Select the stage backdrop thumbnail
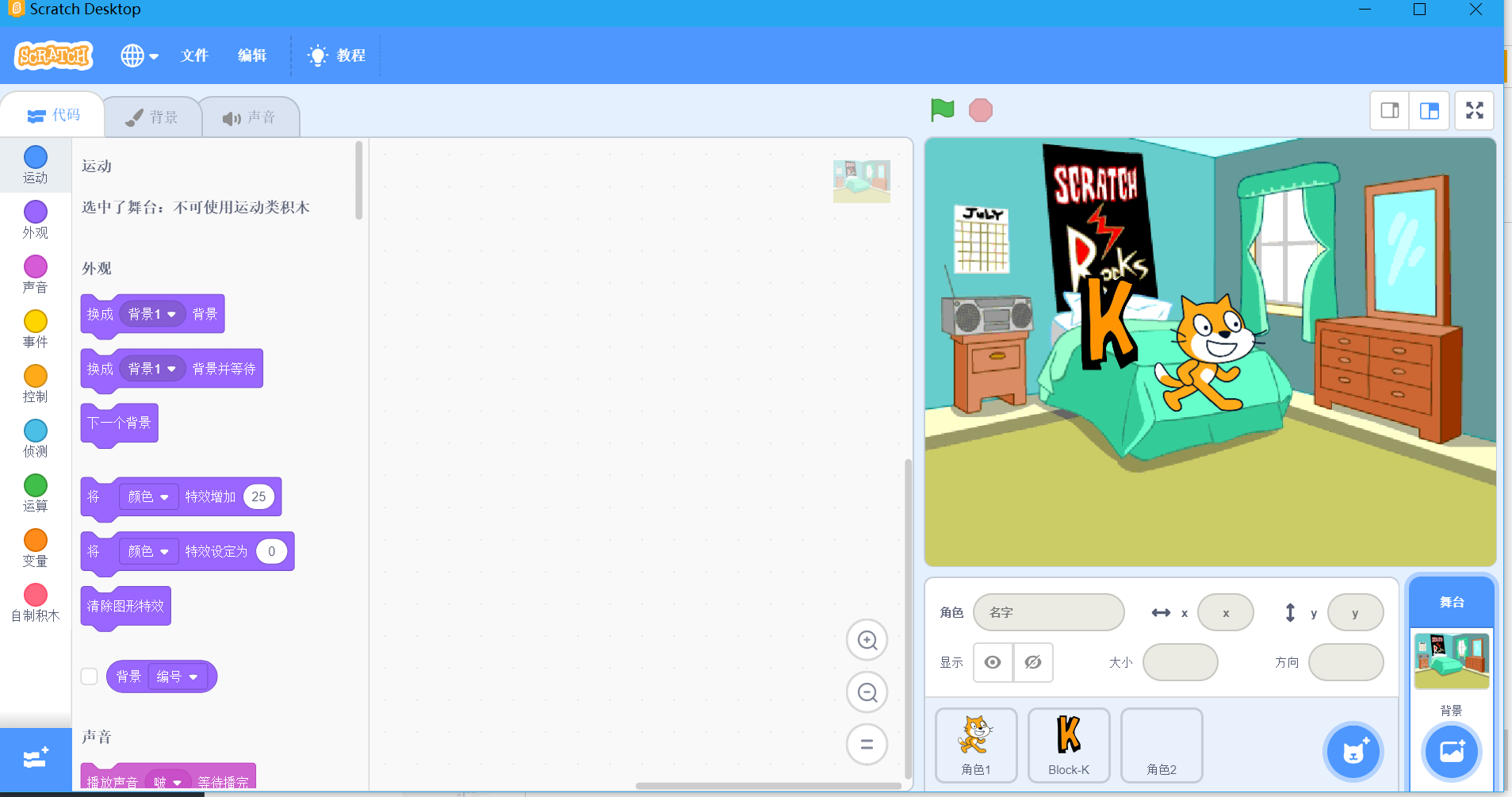This screenshot has height=797, width=1512. 1452,660
